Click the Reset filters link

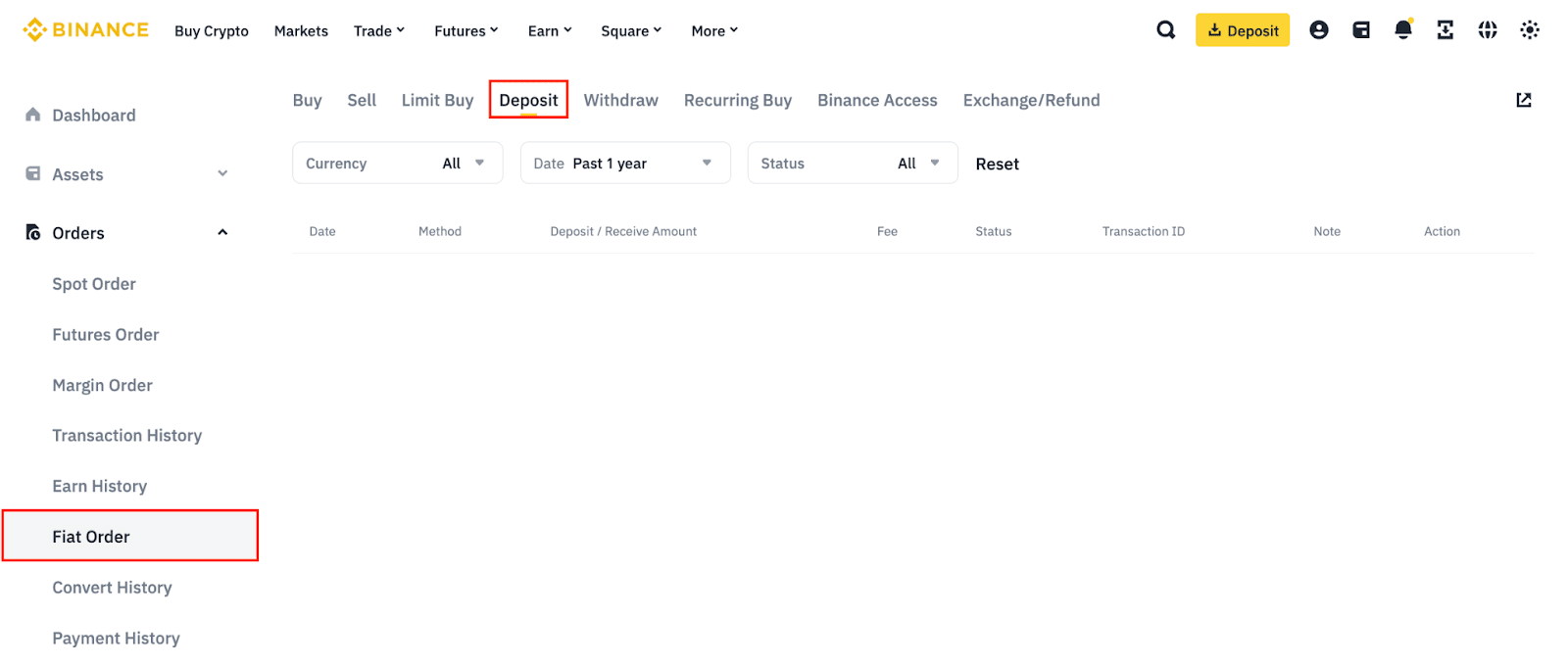[x=997, y=165]
